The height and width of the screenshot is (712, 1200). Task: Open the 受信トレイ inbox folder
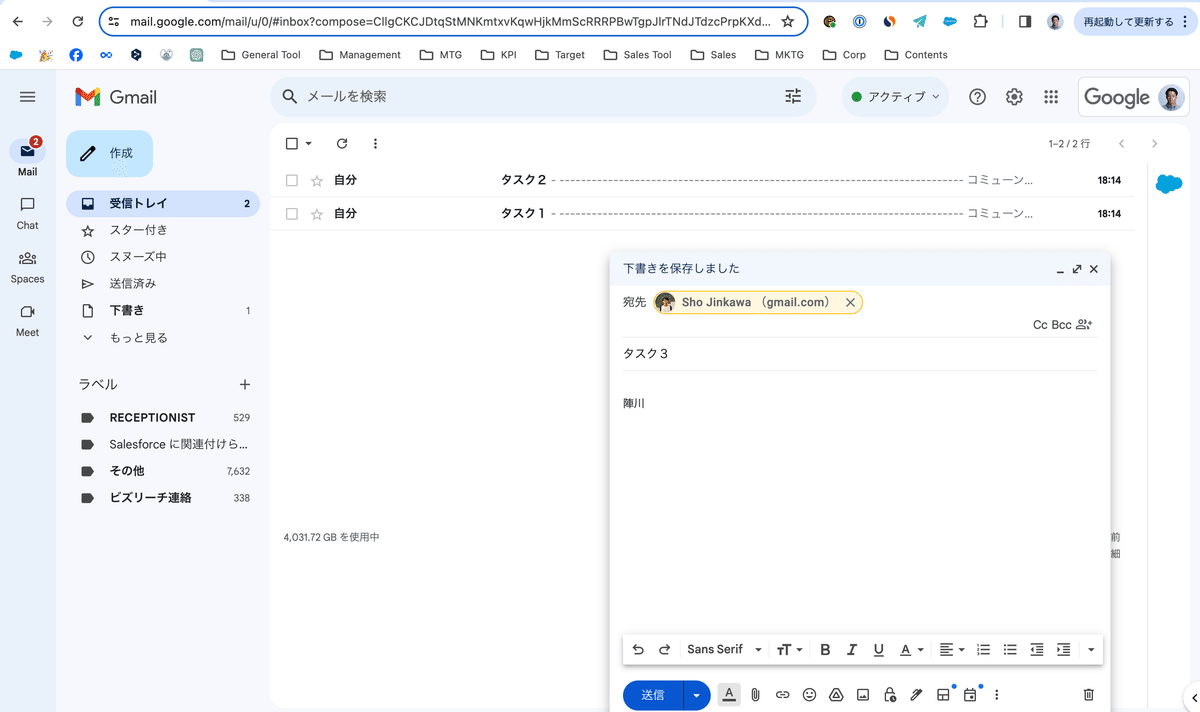163,203
